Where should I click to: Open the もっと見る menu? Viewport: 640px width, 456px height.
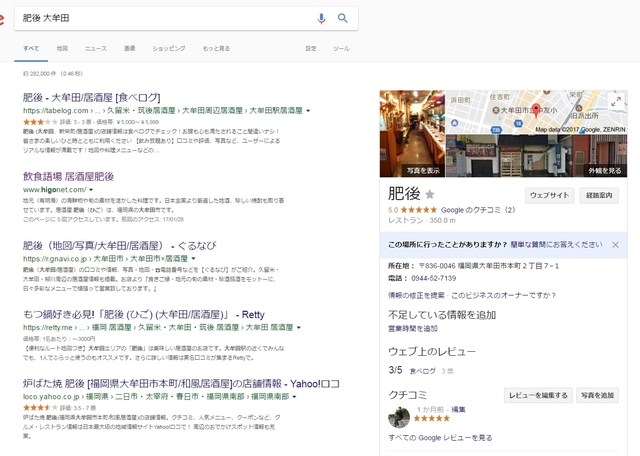[x=216, y=48]
